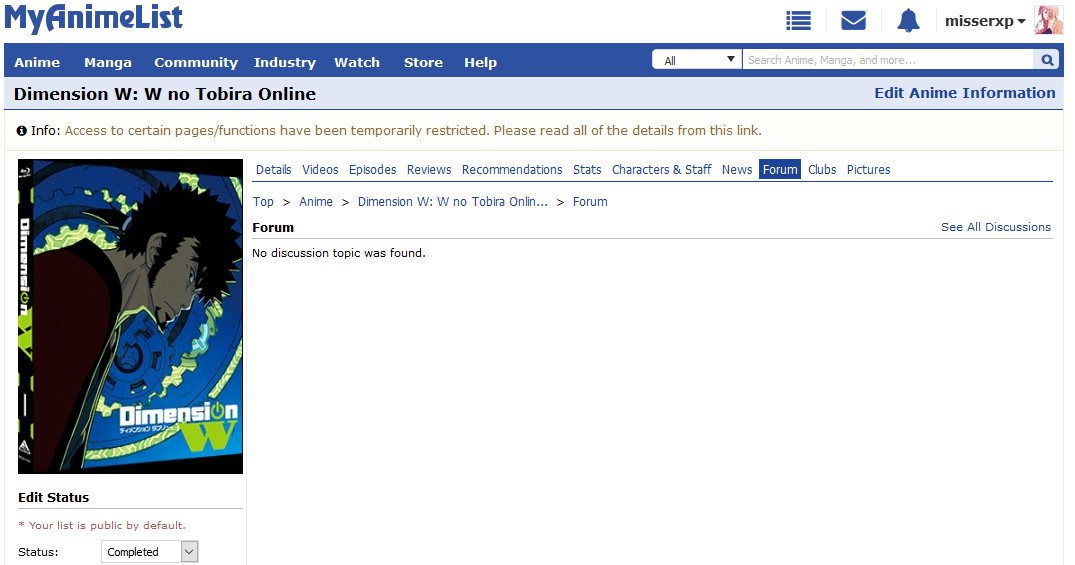Switch to the Reviews tab

click(x=428, y=169)
